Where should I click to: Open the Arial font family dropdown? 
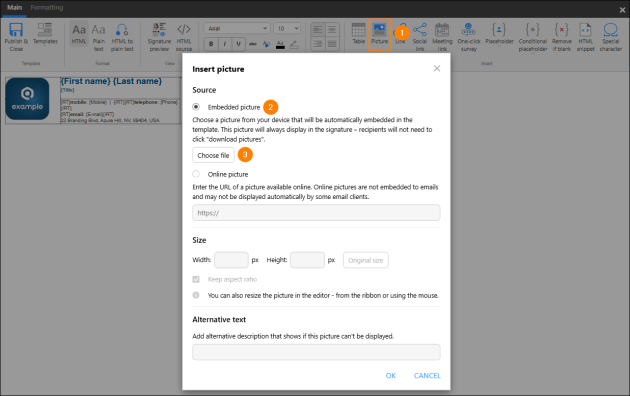[x=237, y=28]
